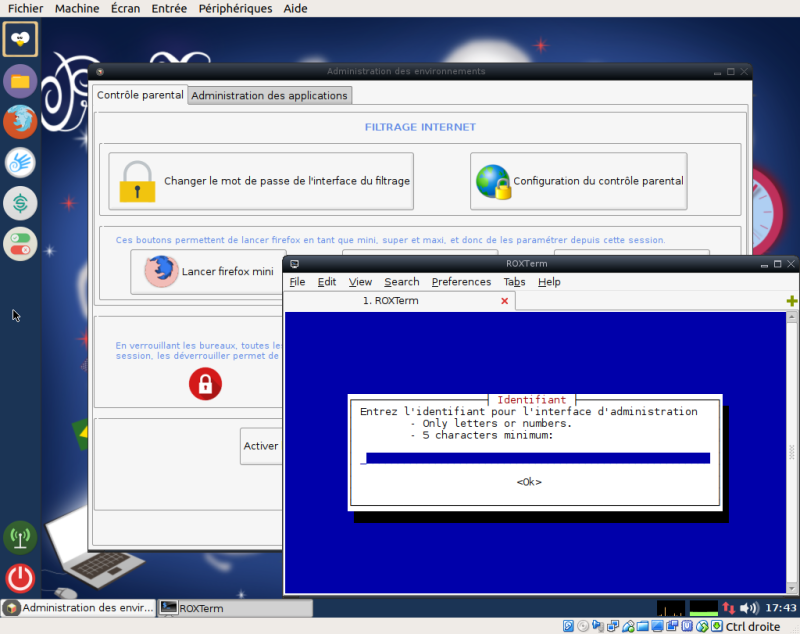The height and width of the screenshot is (634, 800).
Task: Click the red padlock to lock desktops
Action: (205, 384)
